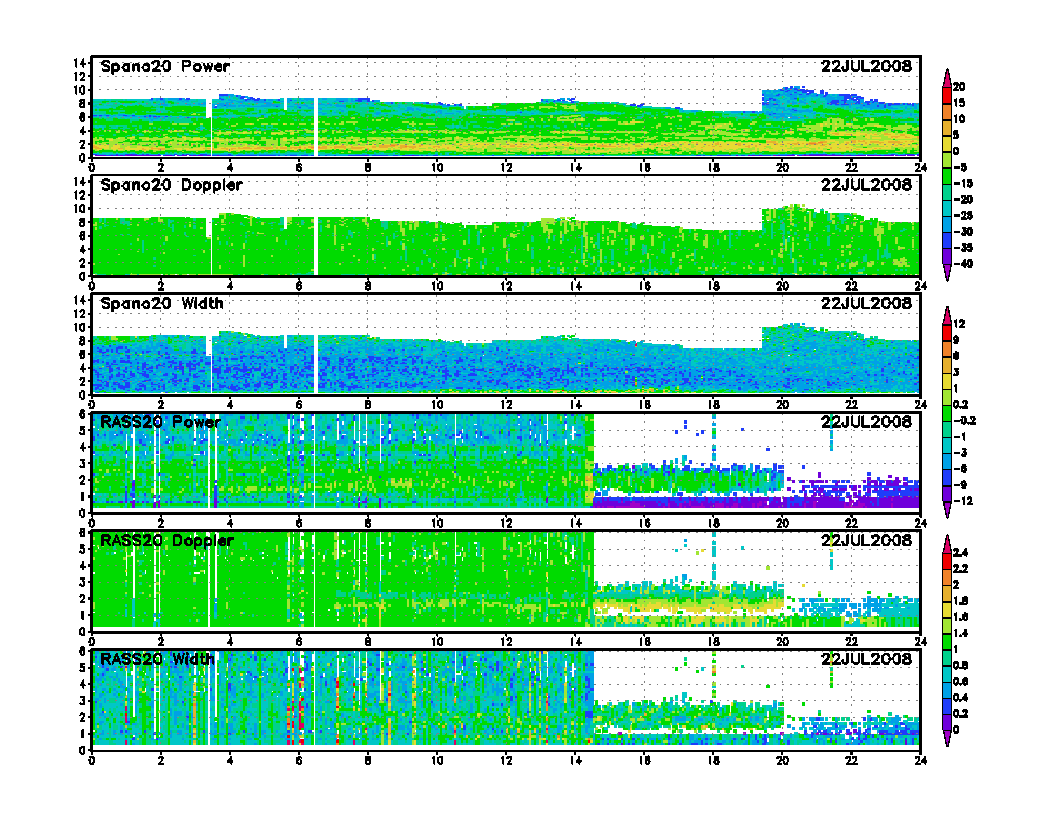This screenshot has width=1056, height=816.
Task: Click pink top arrow of the middle colorbar
Action: pyautogui.click(x=947, y=316)
